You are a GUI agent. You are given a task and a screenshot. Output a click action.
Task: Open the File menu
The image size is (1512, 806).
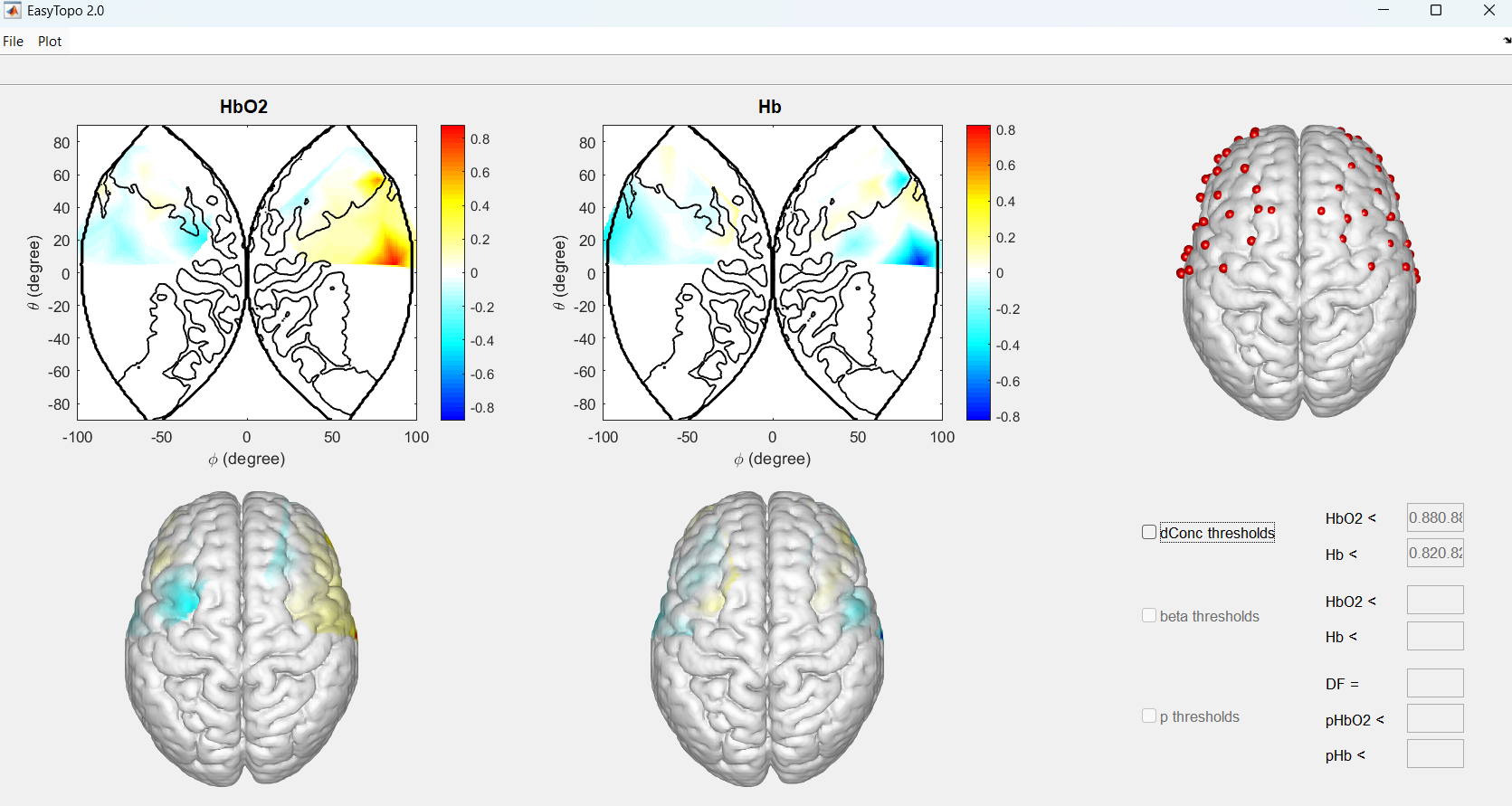tap(14, 42)
